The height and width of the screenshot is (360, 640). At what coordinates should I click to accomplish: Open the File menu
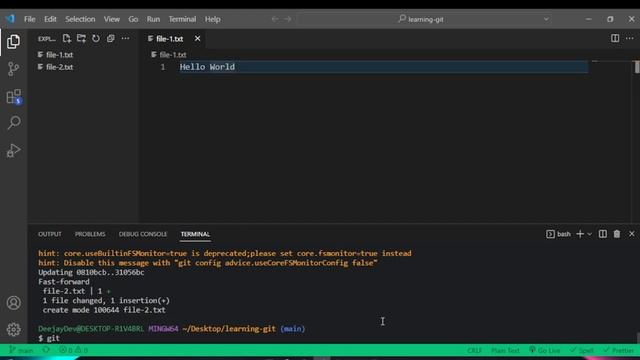click(x=29, y=19)
